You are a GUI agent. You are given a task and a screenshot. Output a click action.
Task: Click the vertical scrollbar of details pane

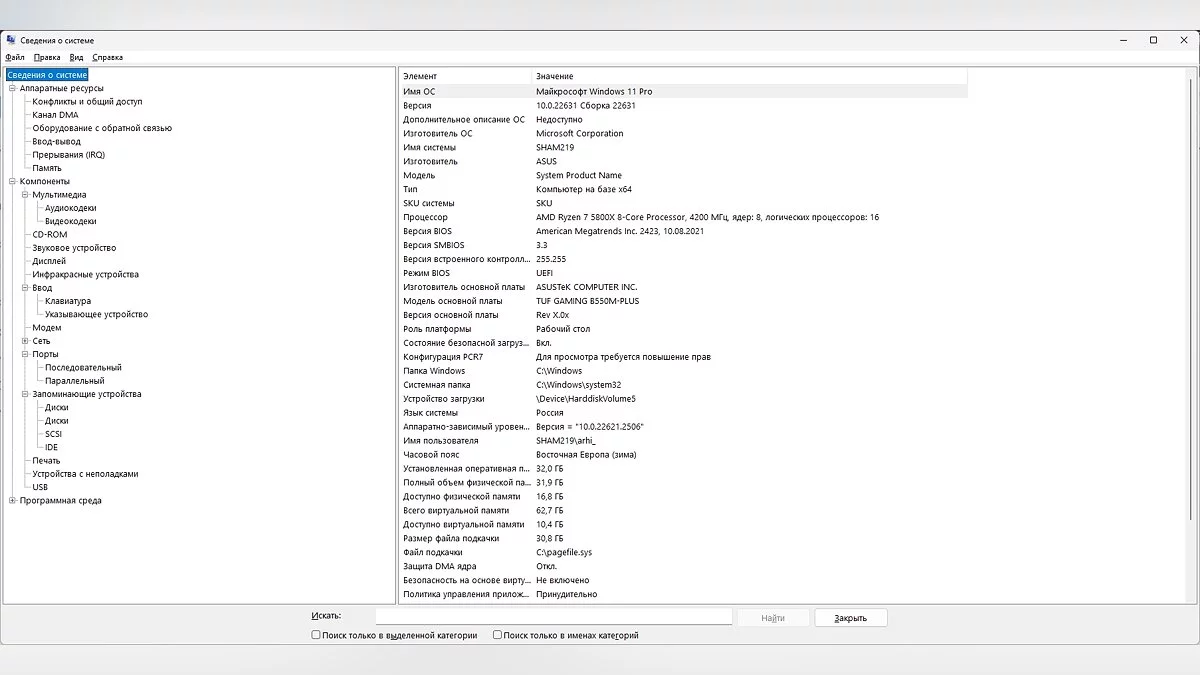[x=1190, y=300]
